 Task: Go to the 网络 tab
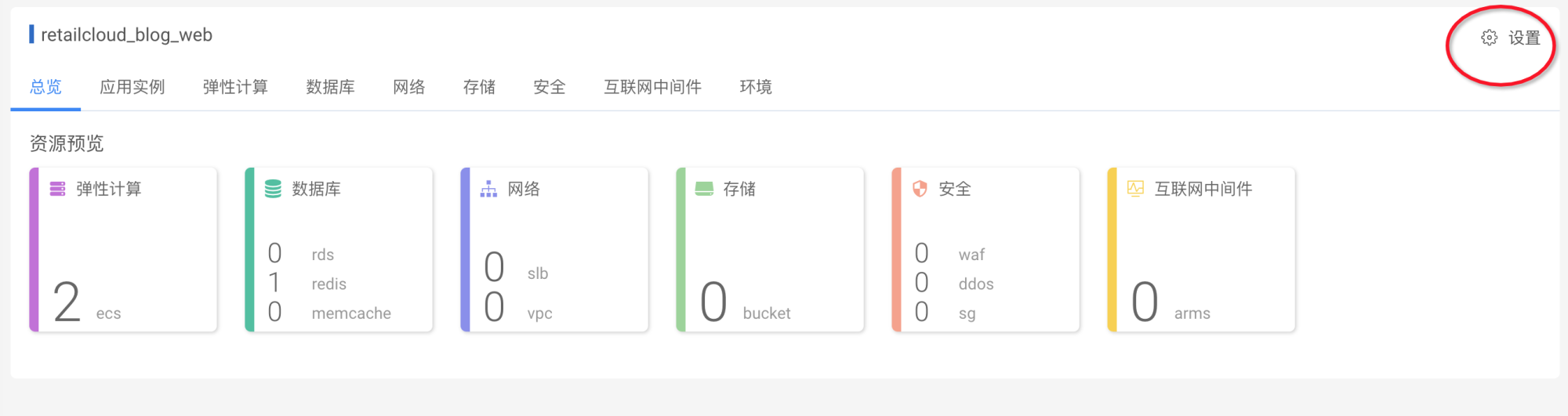click(409, 87)
